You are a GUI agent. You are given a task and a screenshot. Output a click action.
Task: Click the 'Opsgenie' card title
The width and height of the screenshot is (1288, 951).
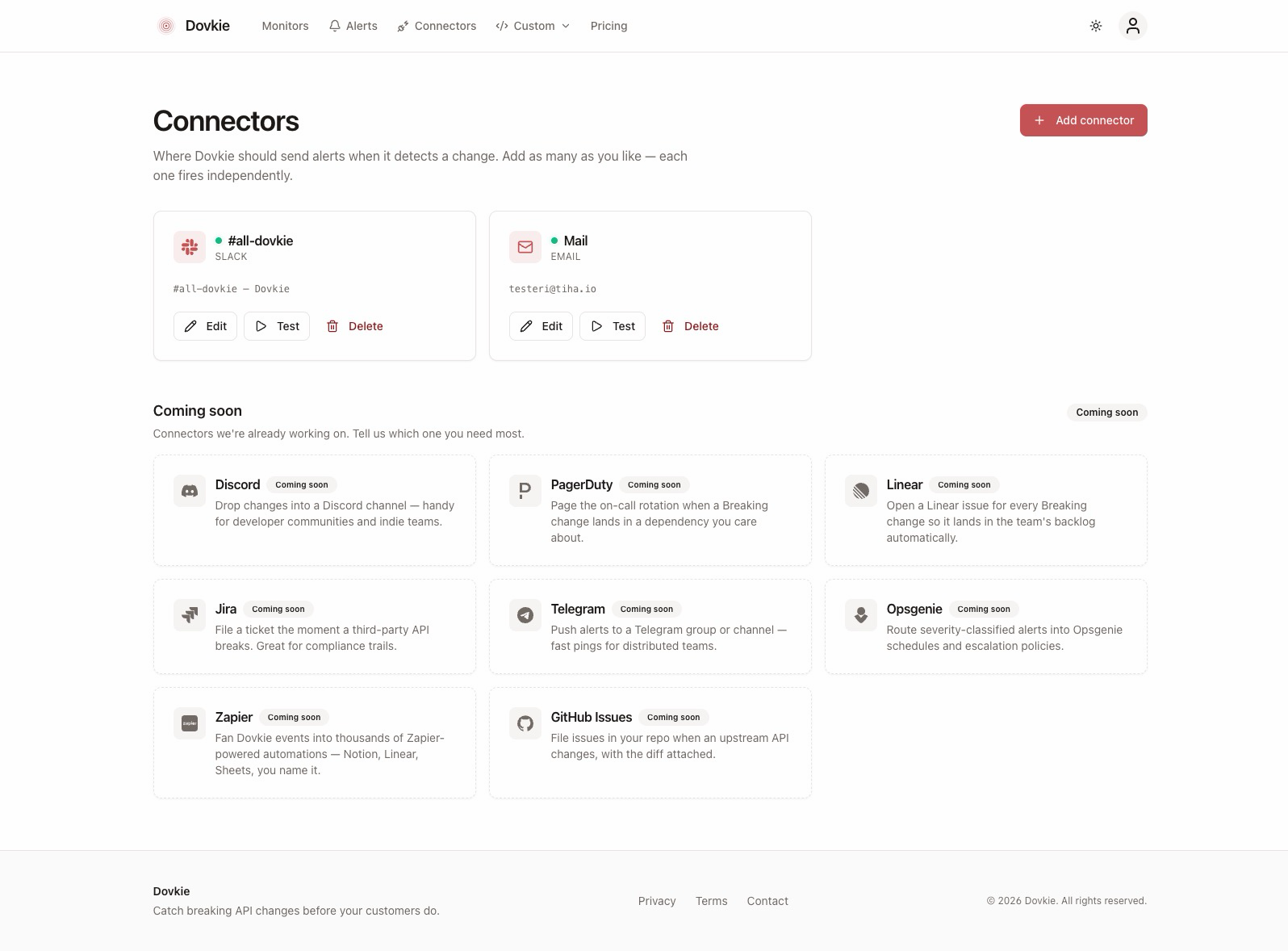pyautogui.click(x=914, y=610)
